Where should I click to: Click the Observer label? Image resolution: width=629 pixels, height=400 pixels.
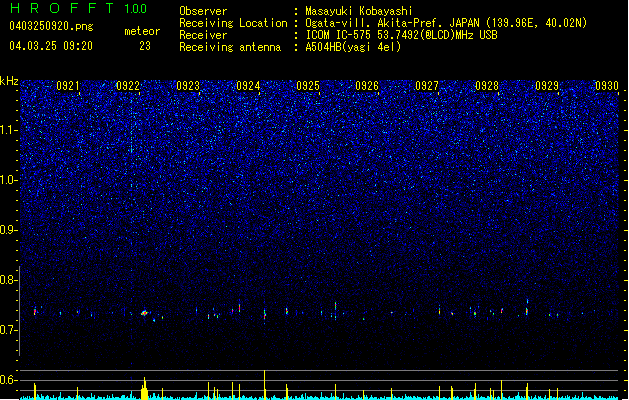pos(203,11)
